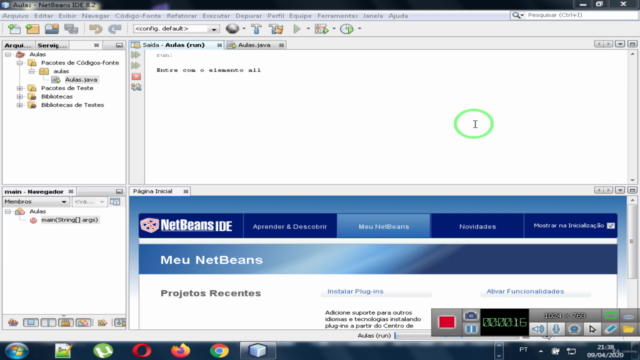The width and height of the screenshot is (640, 360).
Task: Click the globe browser icon in the toolbar
Action: [232, 29]
